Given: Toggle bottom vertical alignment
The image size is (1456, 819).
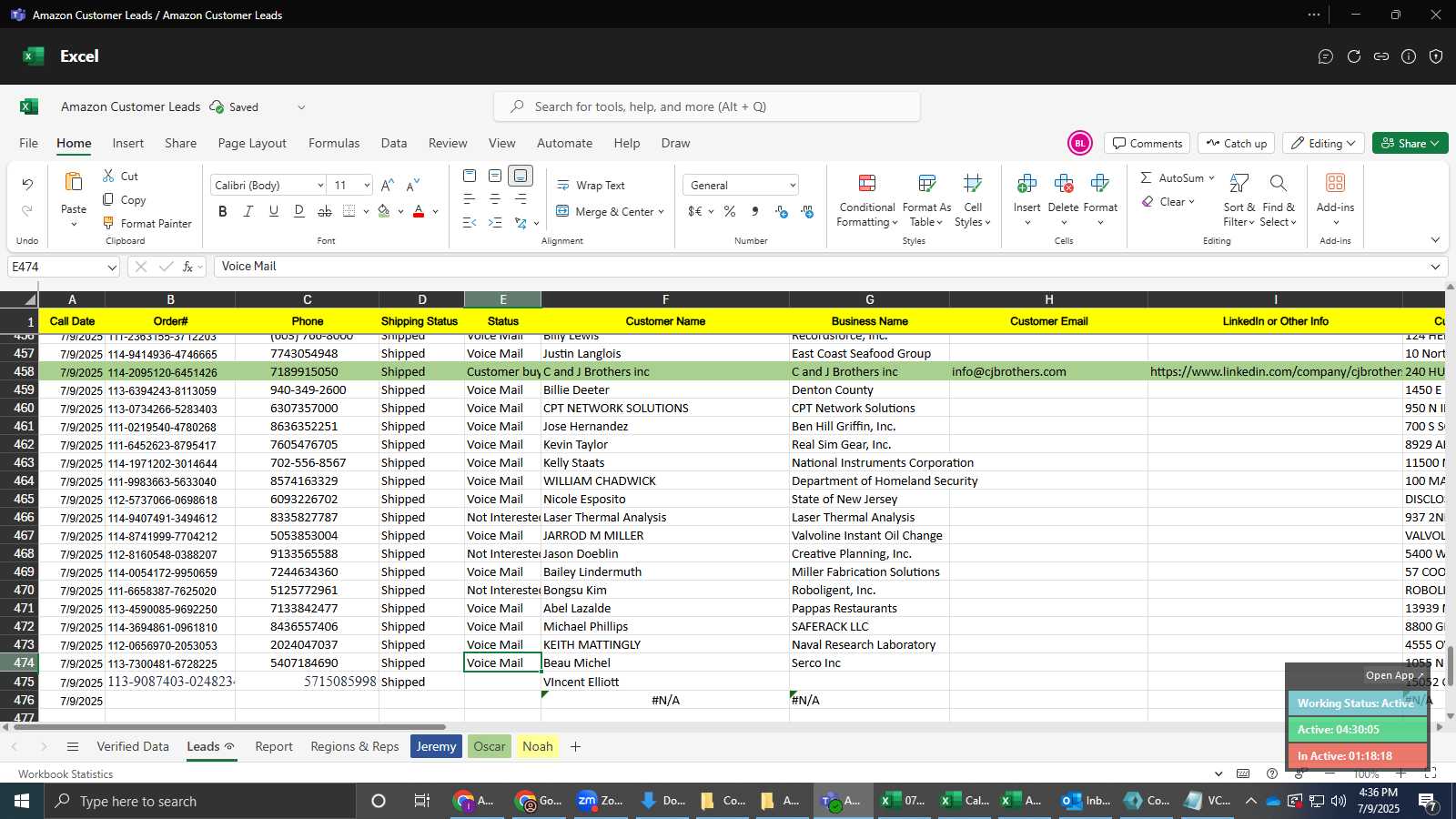Looking at the screenshot, I should pyautogui.click(x=521, y=176).
